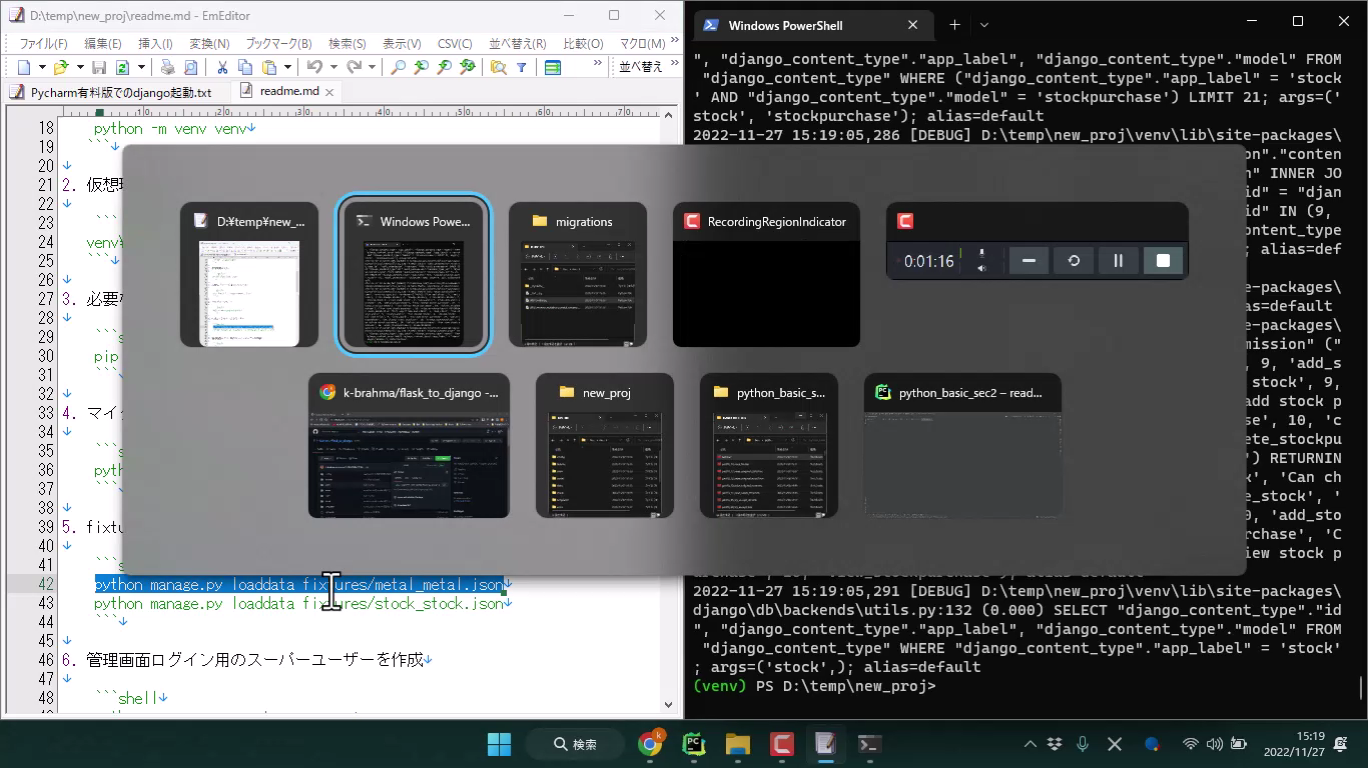
Task: Open PyCharm from the taskbar
Action: (693, 744)
